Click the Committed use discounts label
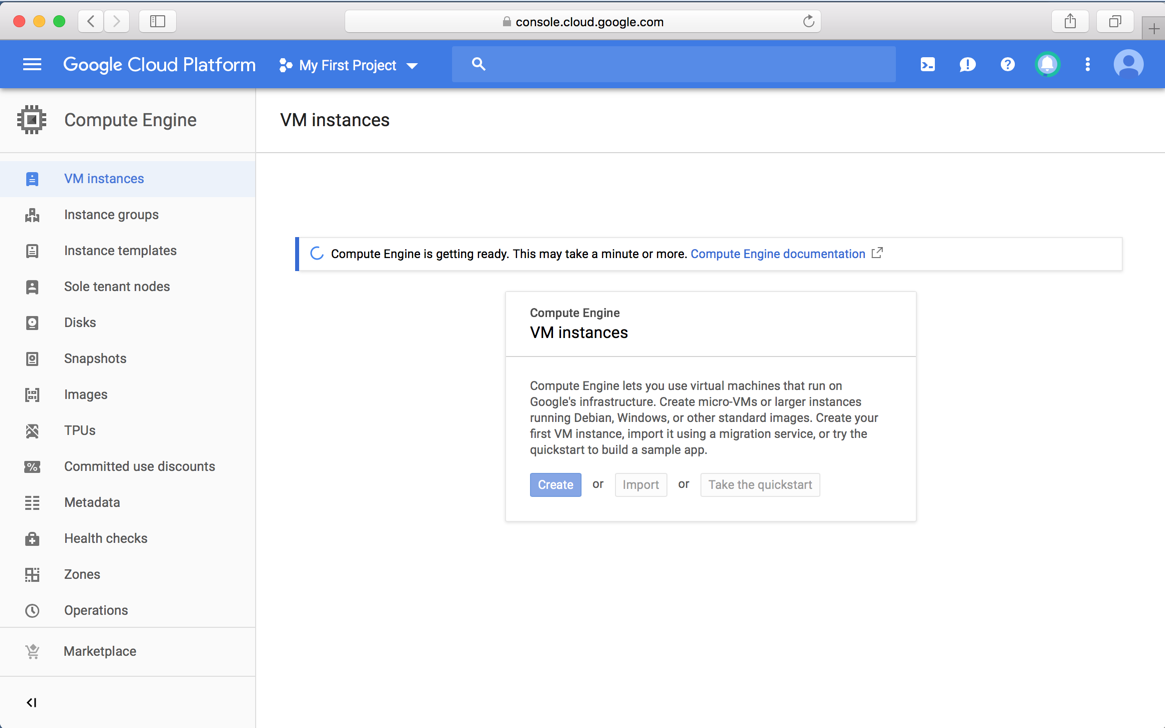This screenshot has height=728, width=1165. 140,467
